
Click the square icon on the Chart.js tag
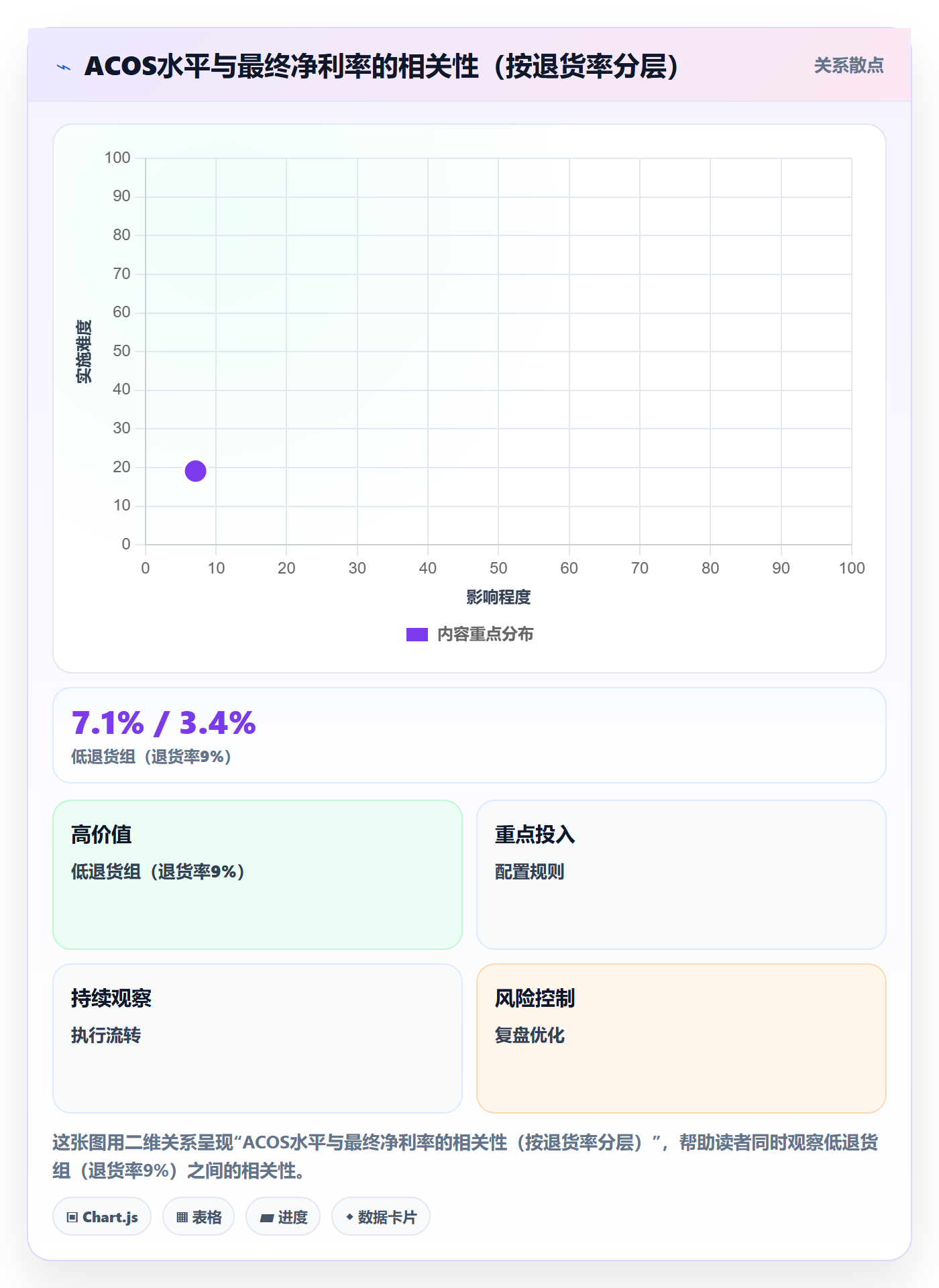[x=72, y=1218]
